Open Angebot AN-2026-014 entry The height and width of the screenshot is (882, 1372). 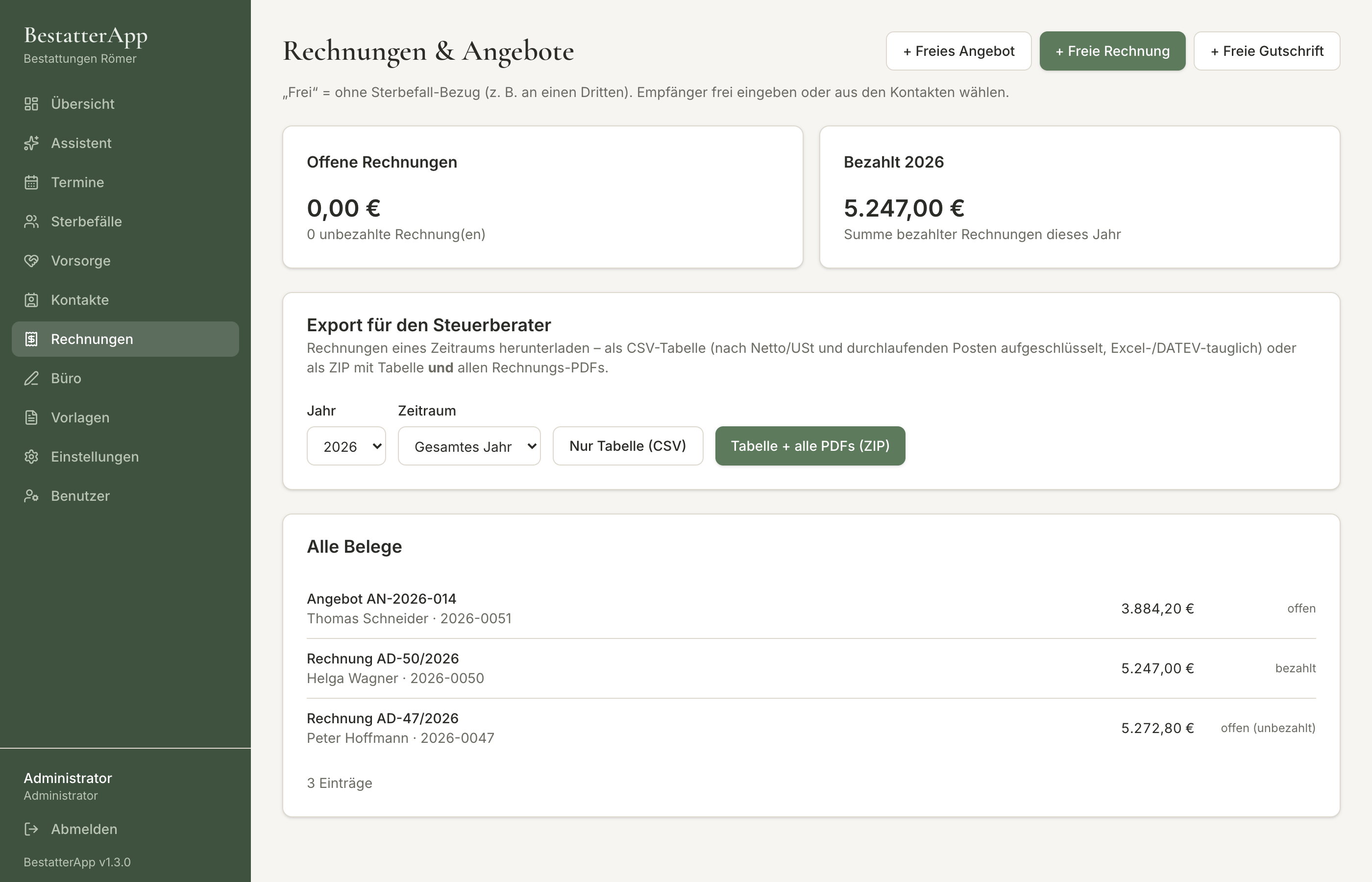[811, 609]
